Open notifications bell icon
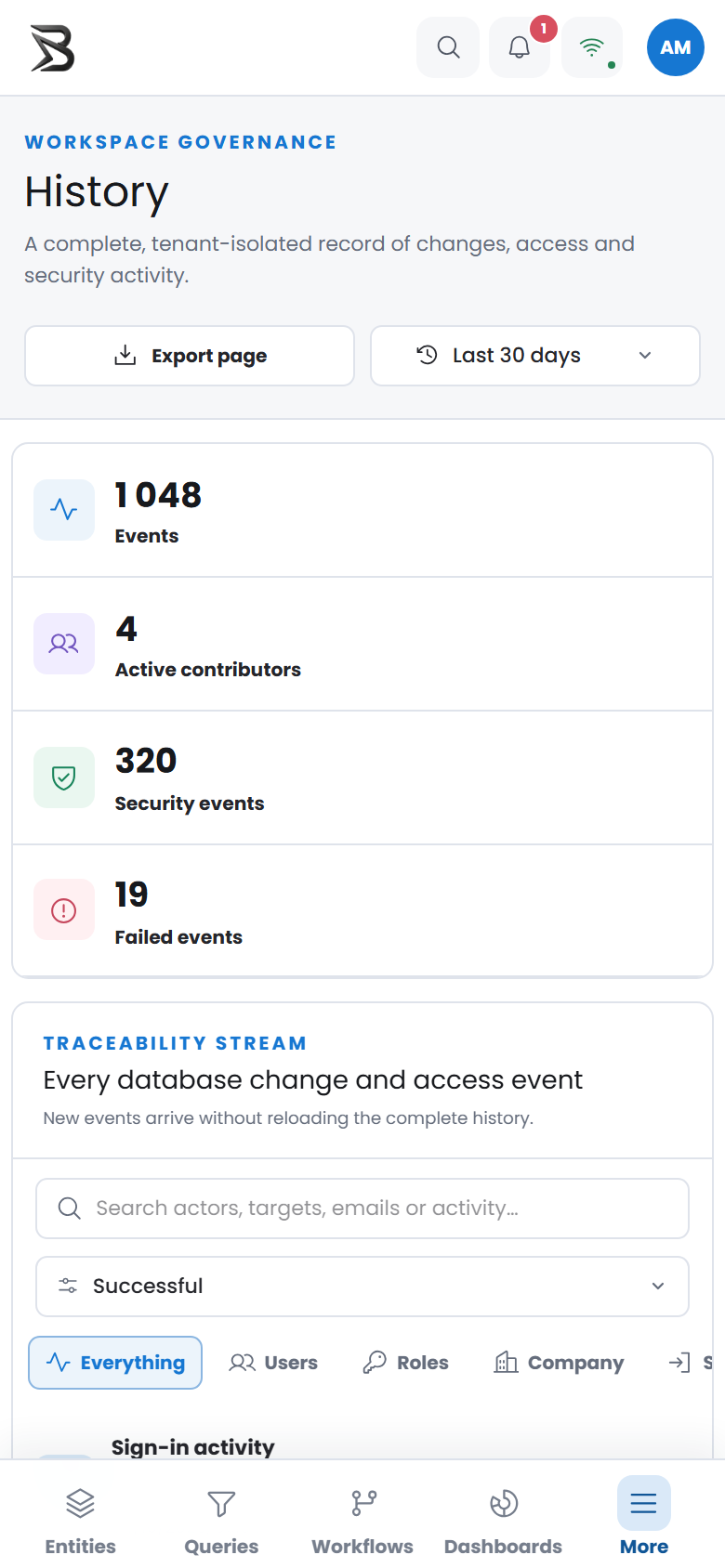 click(520, 47)
